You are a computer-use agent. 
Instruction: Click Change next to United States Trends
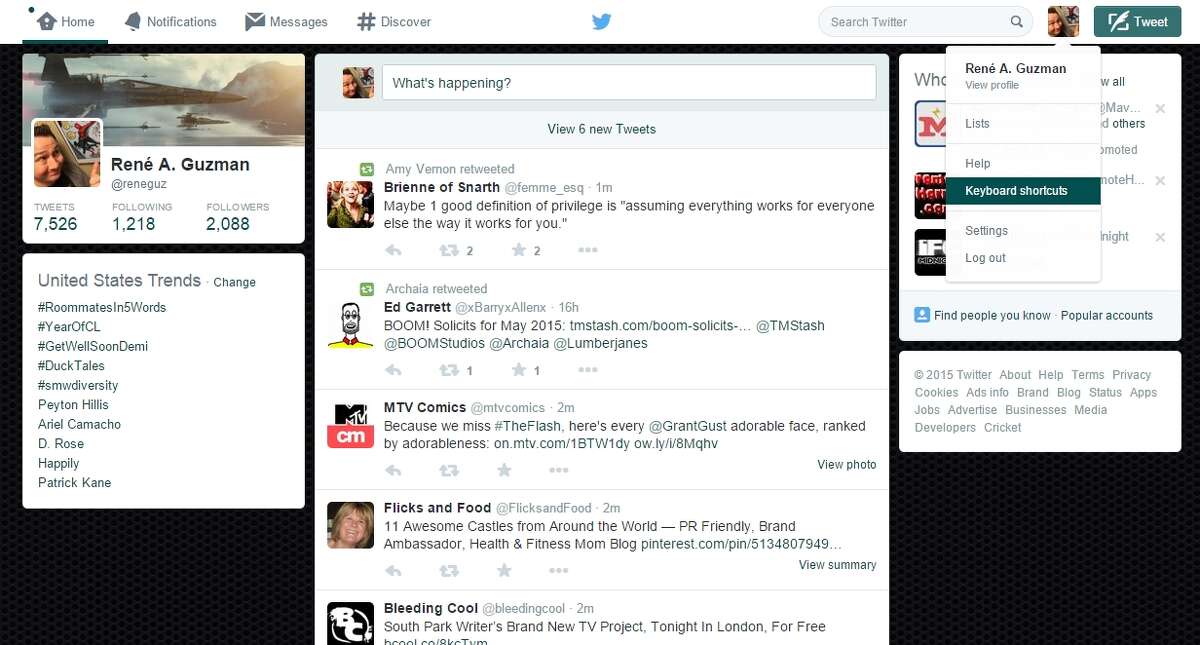point(234,283)
